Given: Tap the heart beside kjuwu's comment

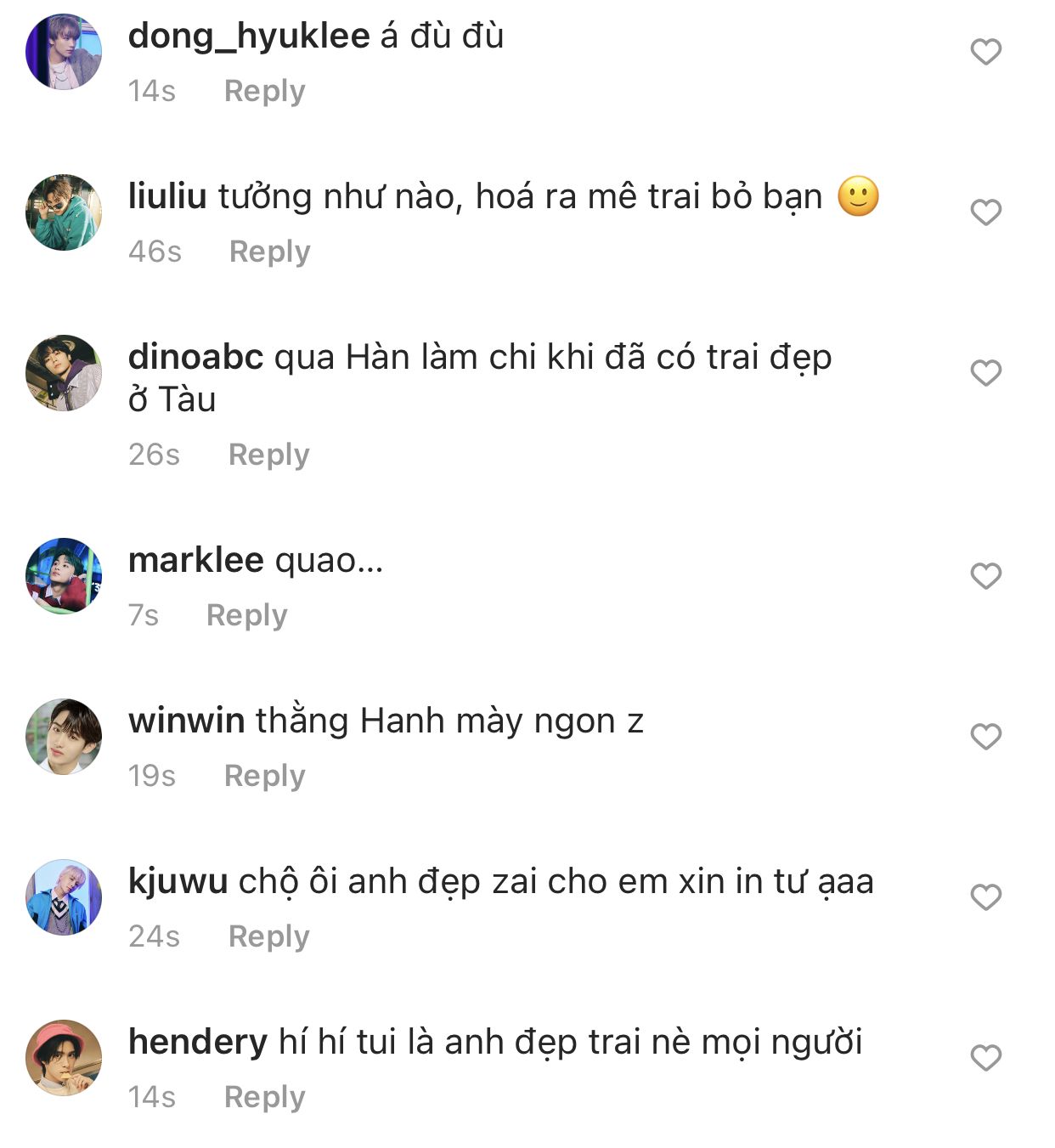Looking at the screenshot, I should [x=985, y=897].
